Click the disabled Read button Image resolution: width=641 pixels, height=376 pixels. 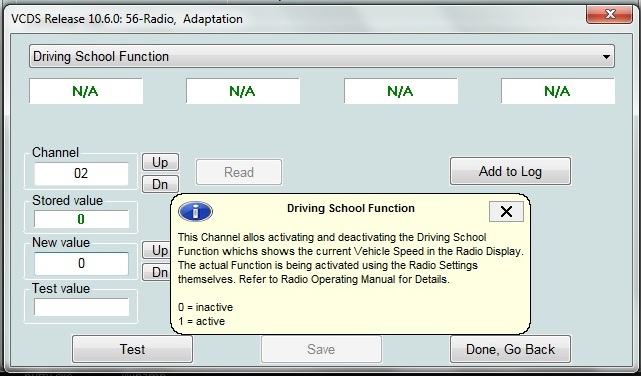[239, 172]
